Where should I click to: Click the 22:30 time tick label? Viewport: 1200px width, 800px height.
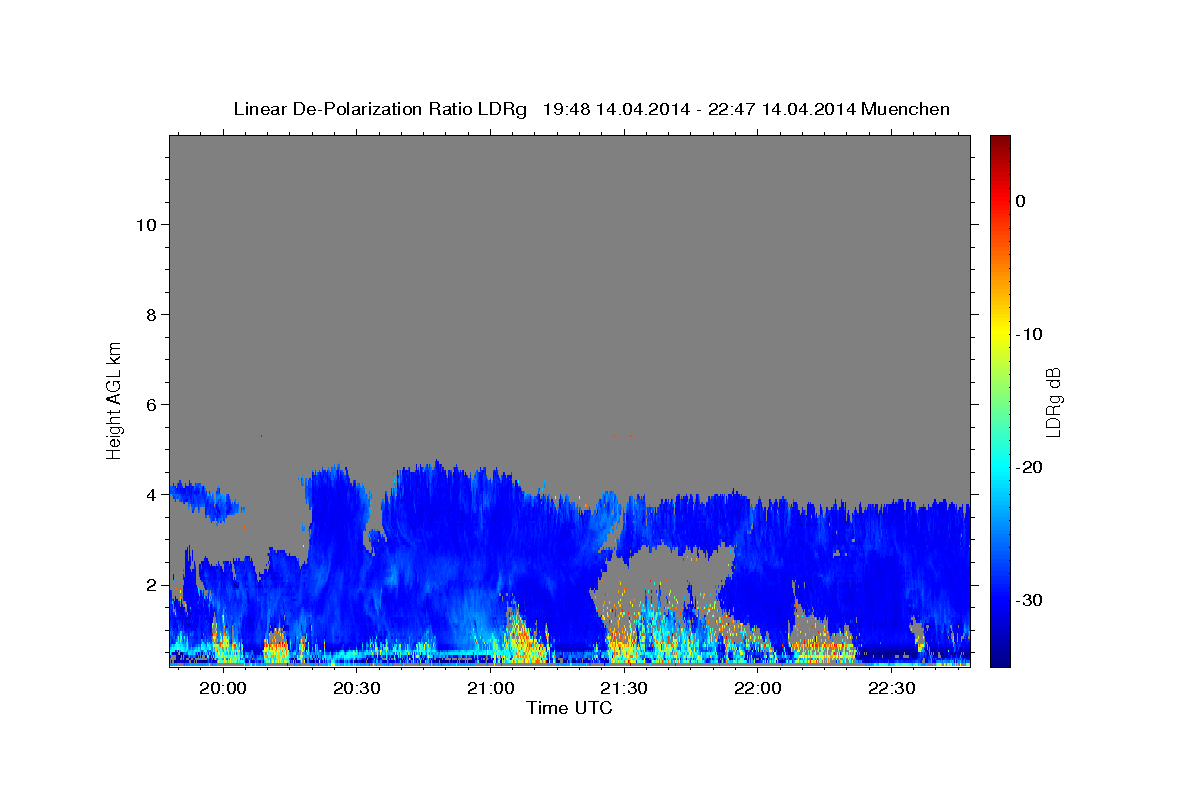pyautogui.click(x=892, y=689)
